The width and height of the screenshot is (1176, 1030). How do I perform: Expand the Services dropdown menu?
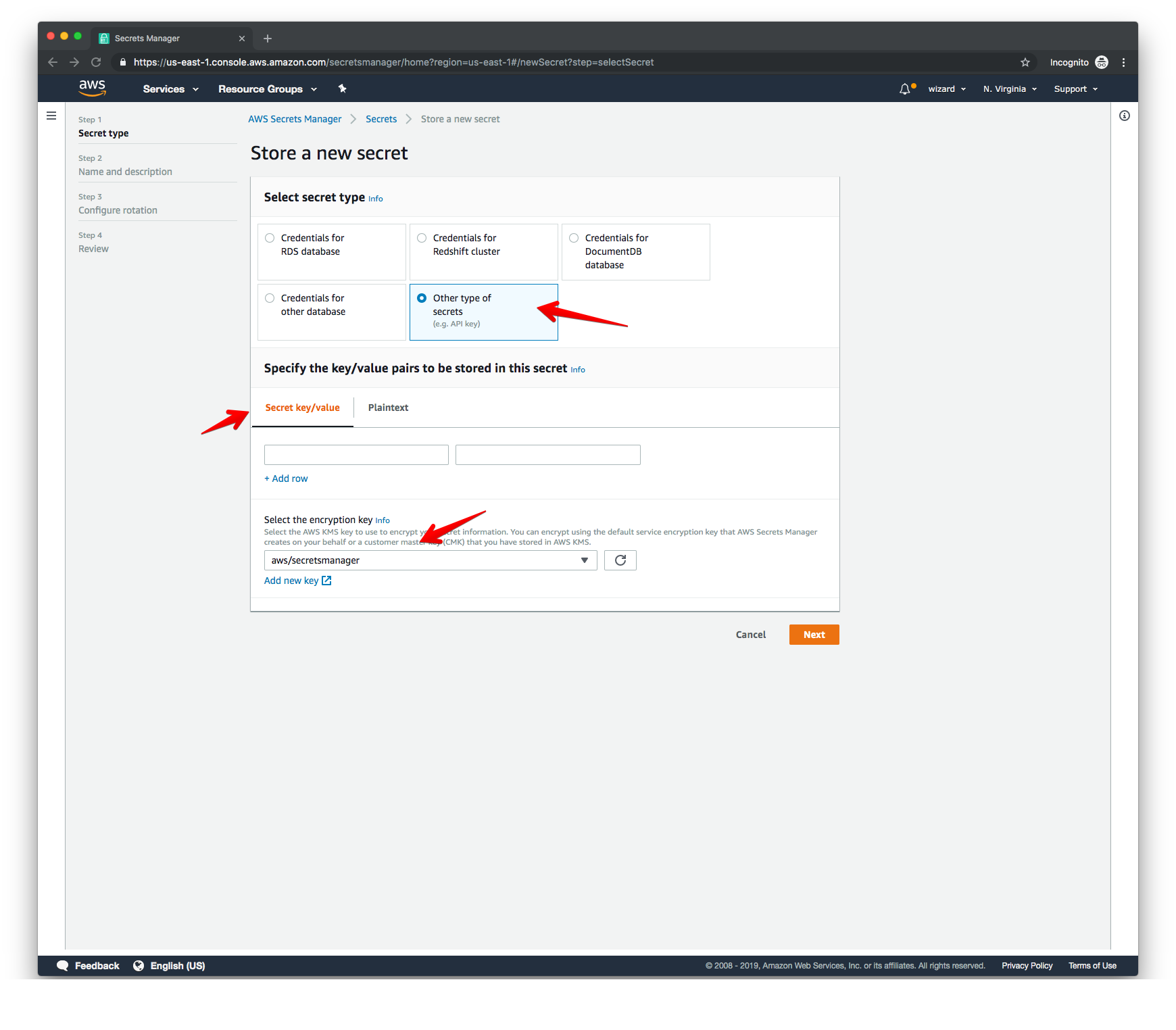point(170,89)
